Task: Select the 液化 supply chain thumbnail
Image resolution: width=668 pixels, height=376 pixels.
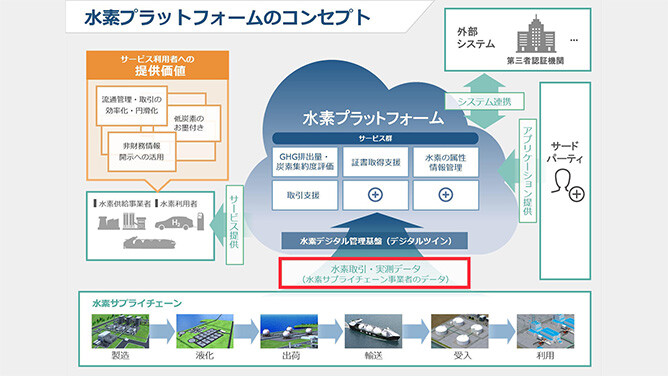Action: (204, 331)
